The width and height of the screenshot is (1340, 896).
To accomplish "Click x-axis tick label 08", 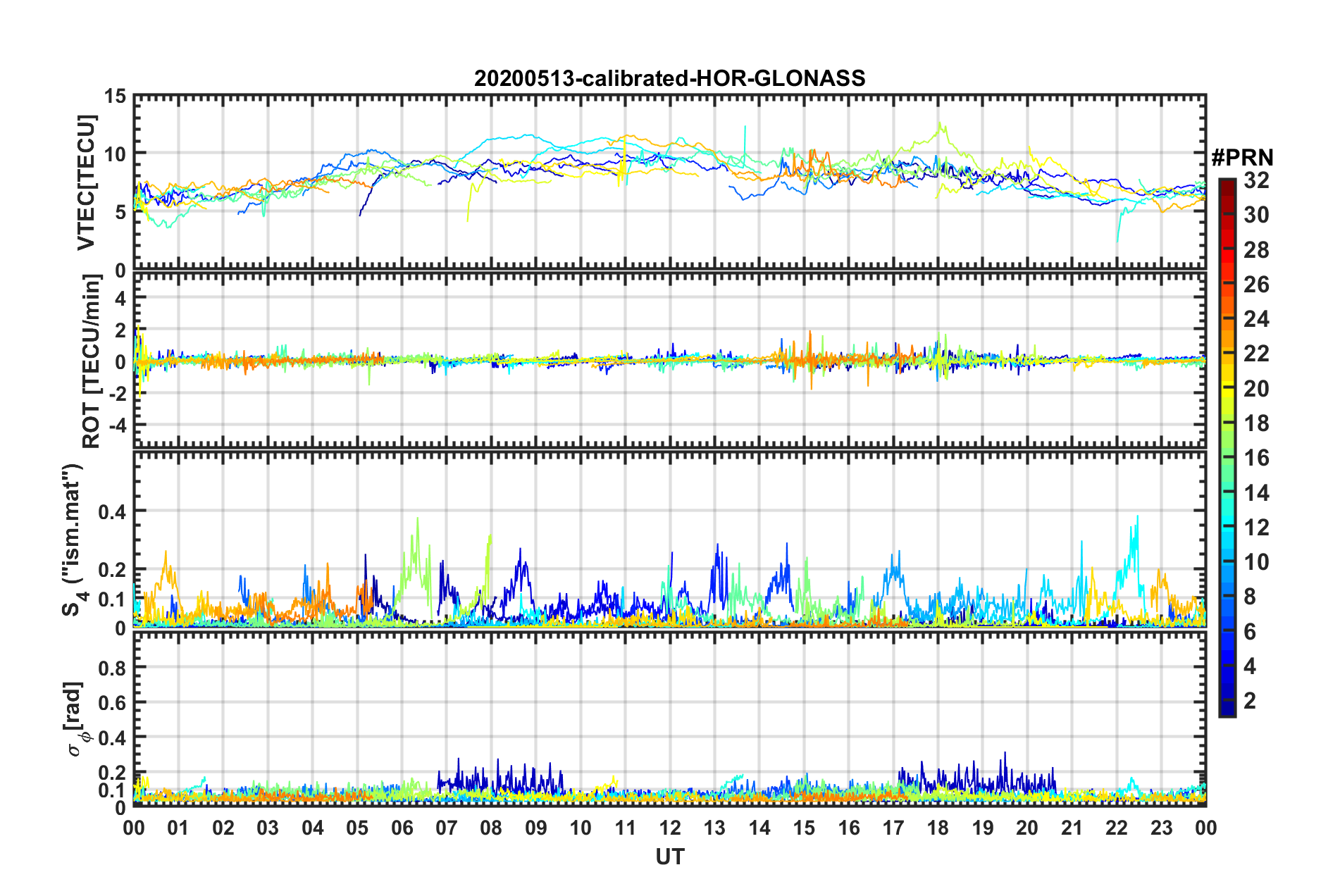I will [x=491, y=828].
